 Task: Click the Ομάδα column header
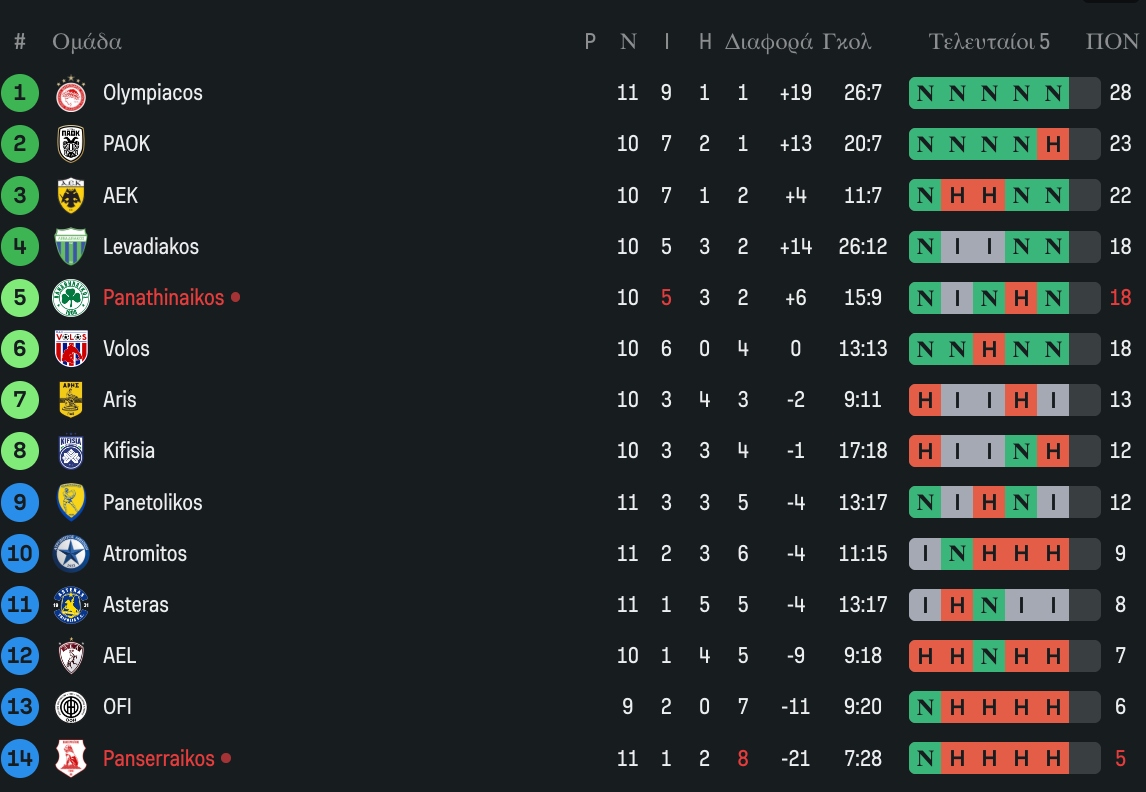pos(87,42)
